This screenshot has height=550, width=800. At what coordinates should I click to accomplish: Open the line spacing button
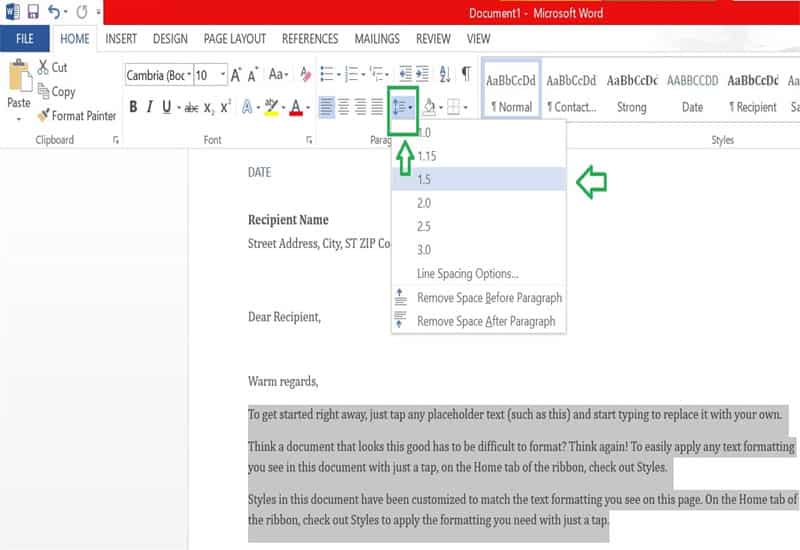point(402,107)
